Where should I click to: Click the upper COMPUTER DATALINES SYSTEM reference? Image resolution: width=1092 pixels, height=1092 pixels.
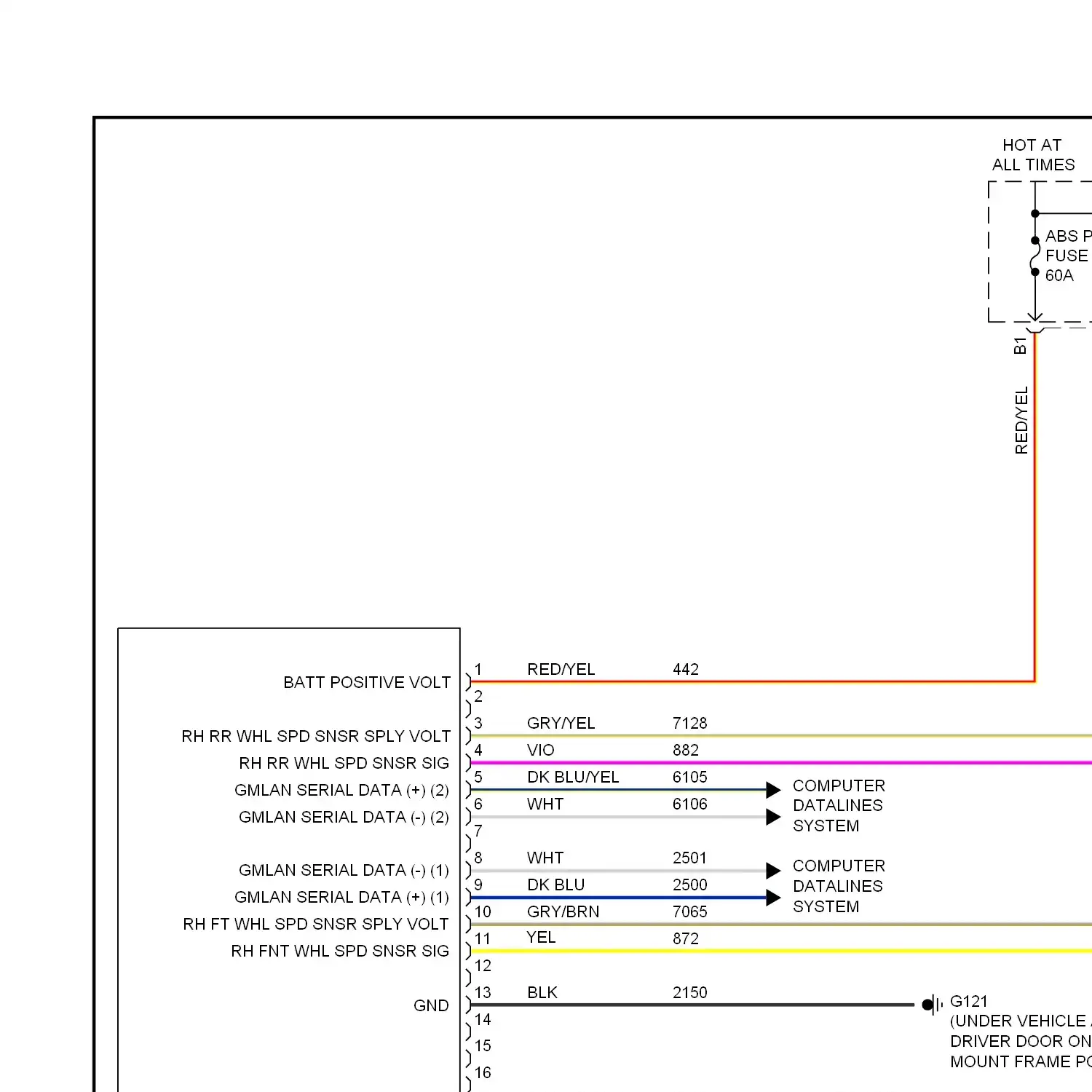tap(839, 806)
